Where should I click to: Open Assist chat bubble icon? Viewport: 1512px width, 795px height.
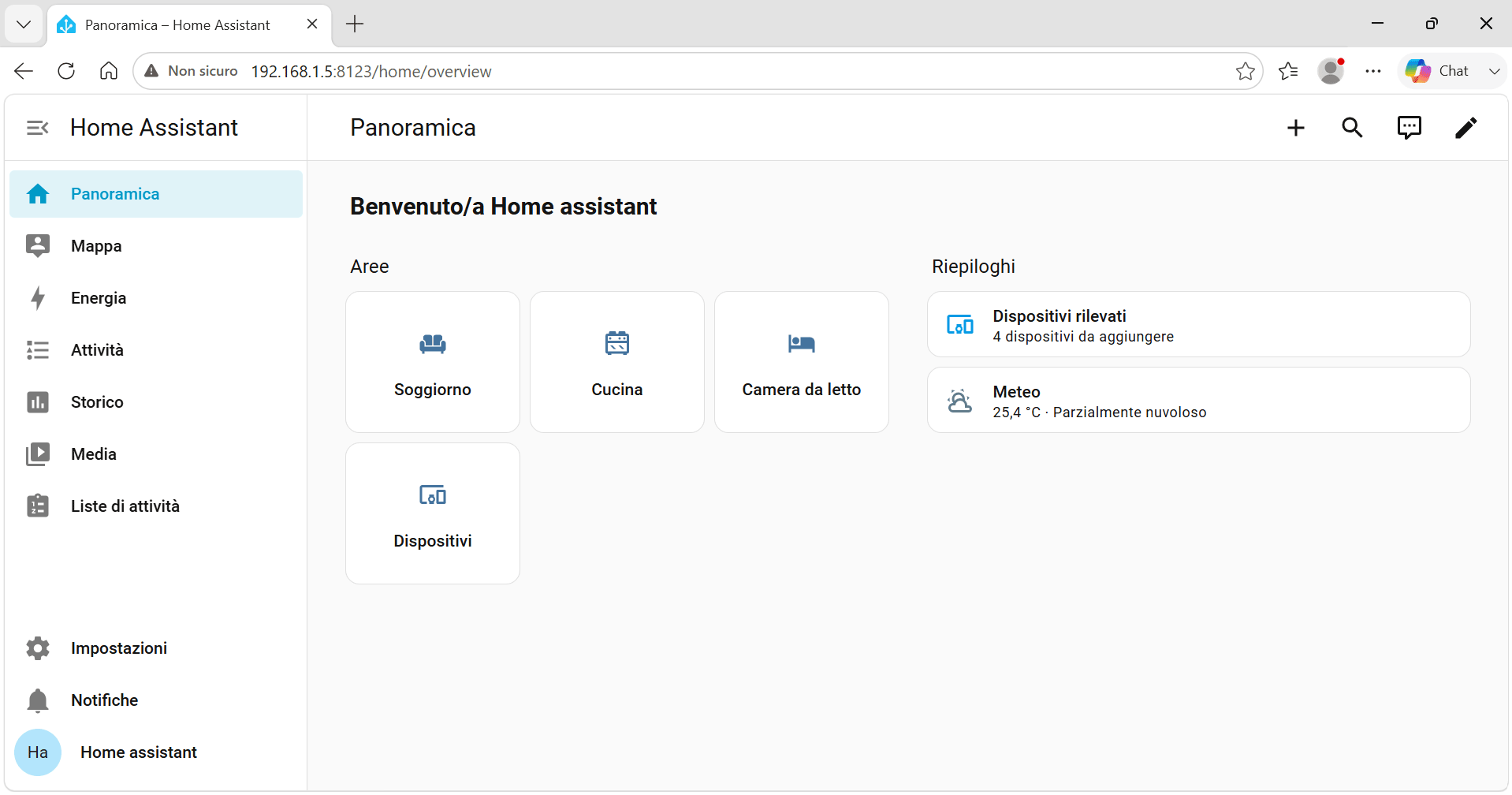coord(1410,128)
